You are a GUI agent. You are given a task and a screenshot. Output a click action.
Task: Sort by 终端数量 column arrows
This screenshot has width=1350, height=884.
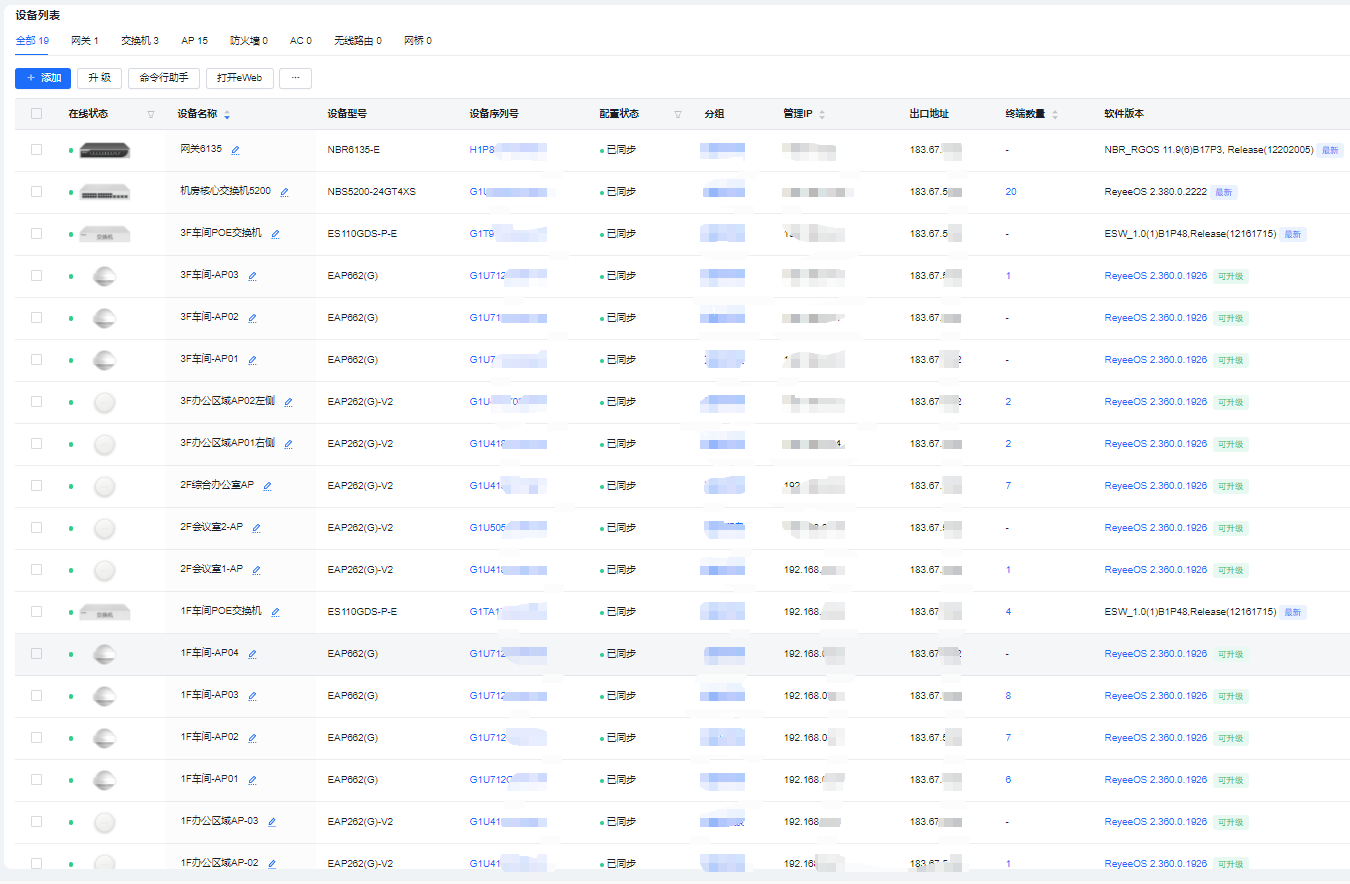pyautogui.click(x=1055, y=115)
